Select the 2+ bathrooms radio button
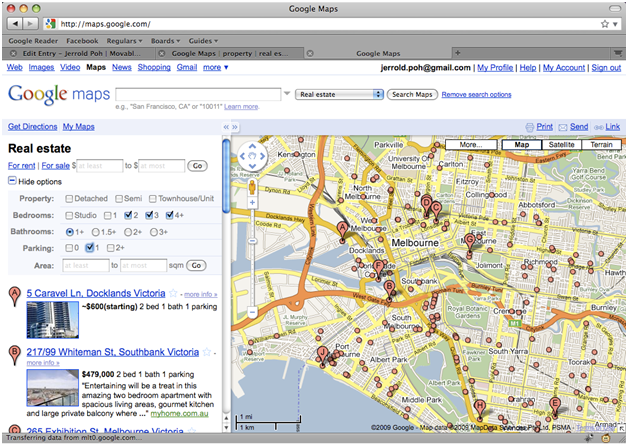 [x=126, y=231]
